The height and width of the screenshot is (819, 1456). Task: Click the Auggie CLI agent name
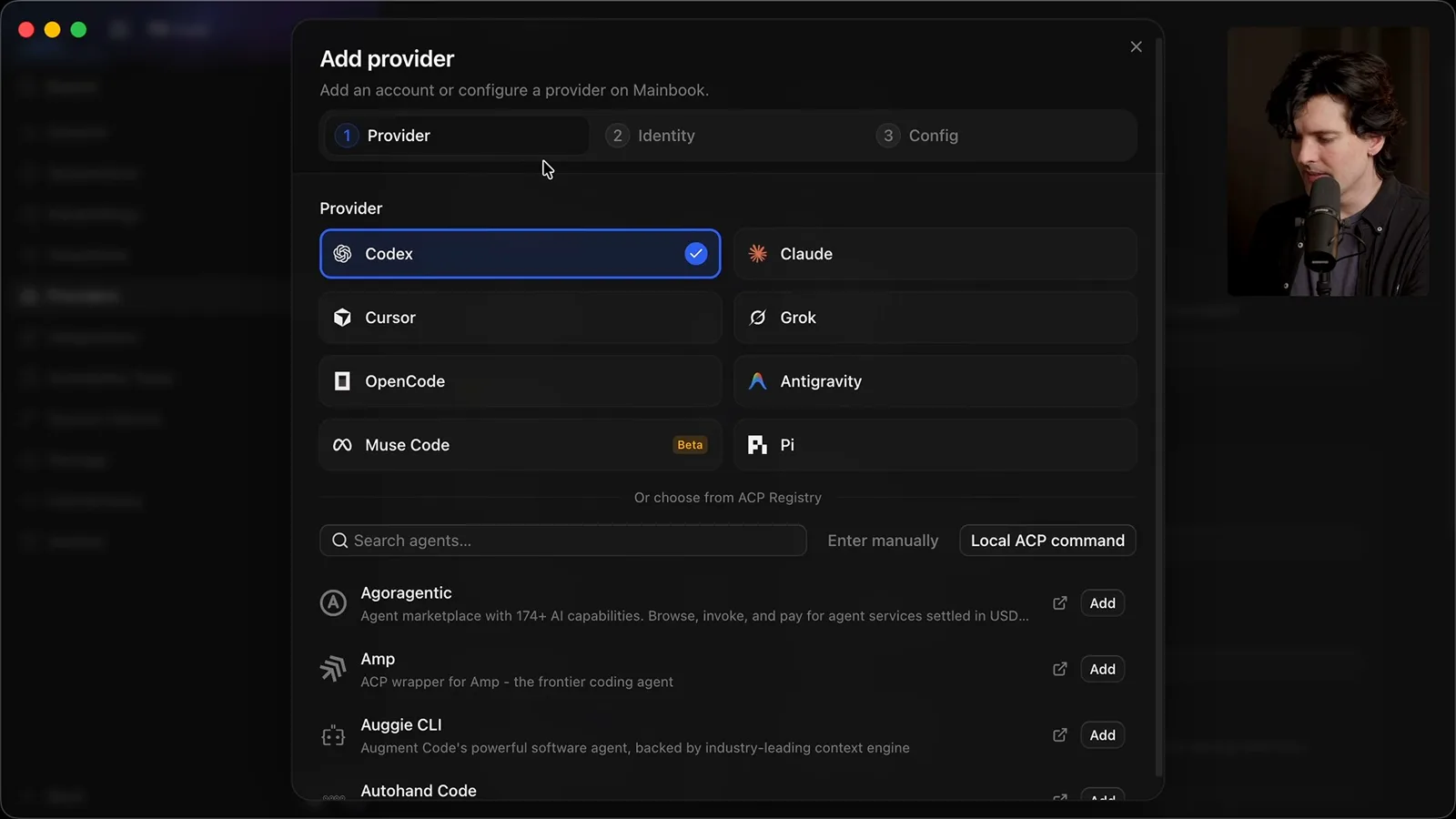pos(401,725)
